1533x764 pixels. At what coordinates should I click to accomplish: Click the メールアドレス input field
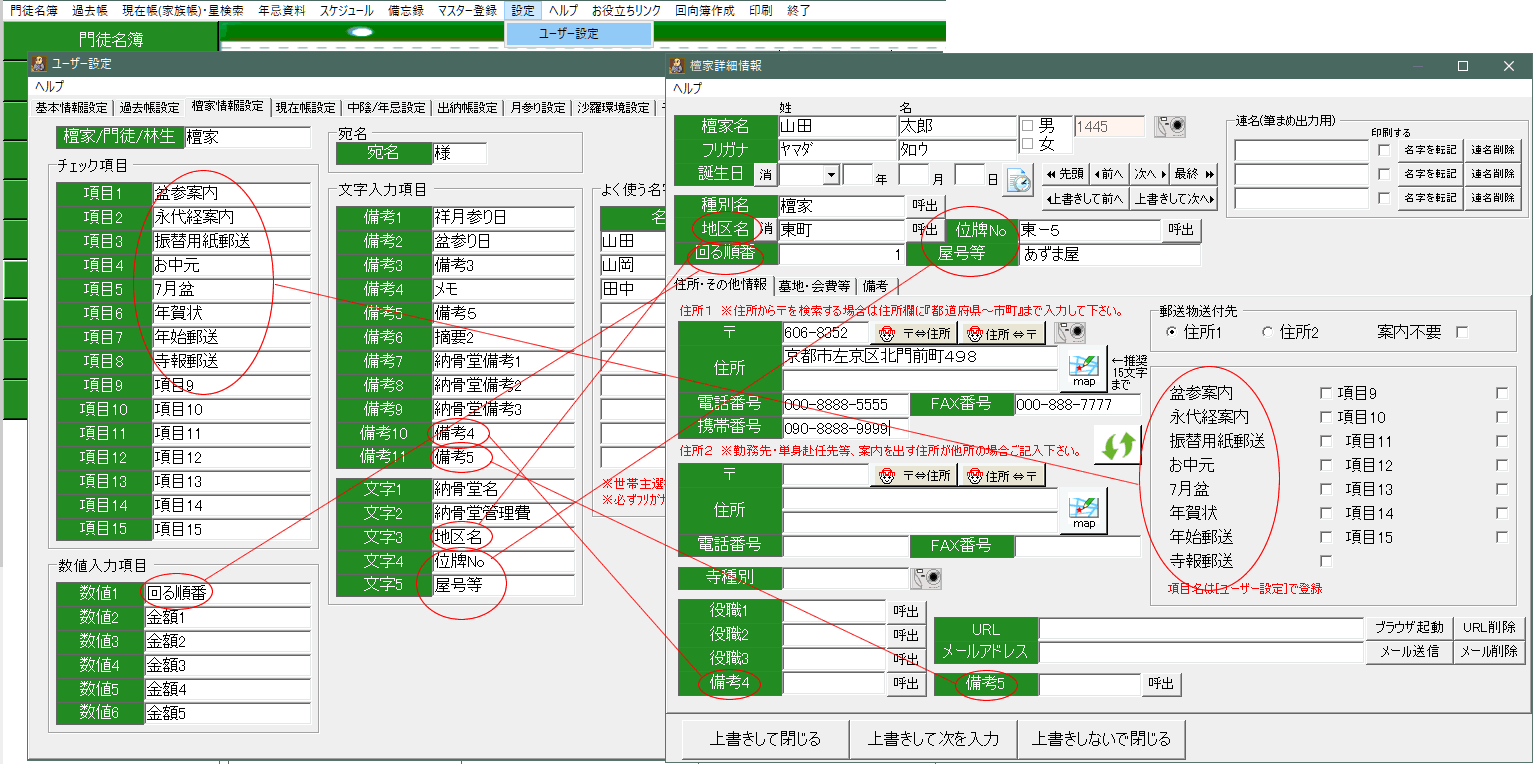click(1201, 652)
